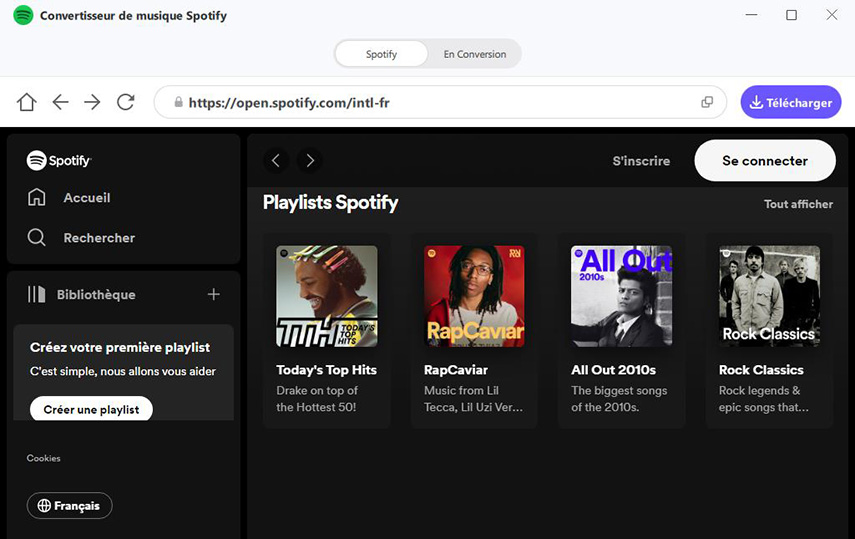Click the RapCaviar title text

pos(456,370)
